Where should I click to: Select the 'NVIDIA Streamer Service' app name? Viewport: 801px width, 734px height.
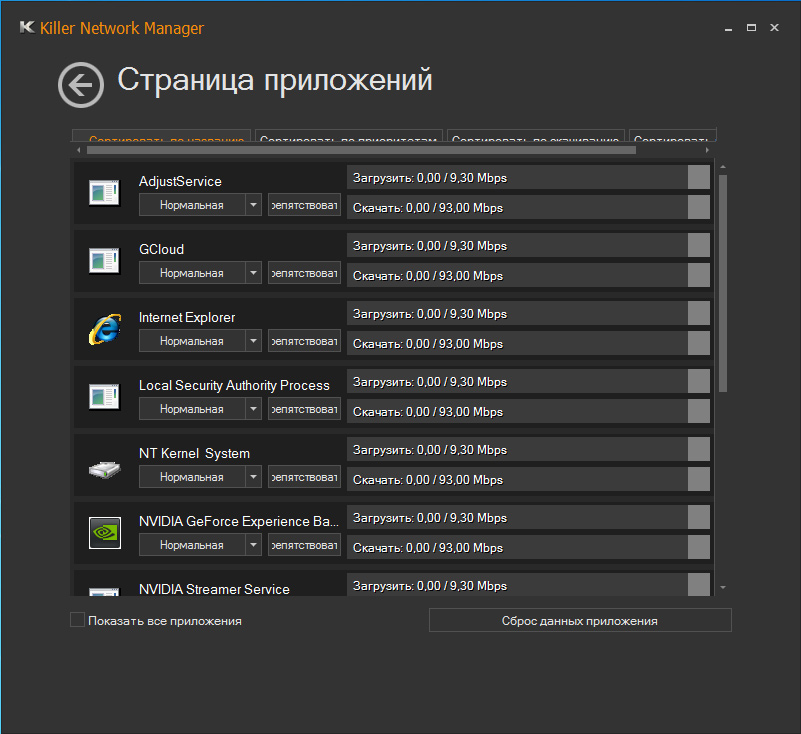pos(214,589)
